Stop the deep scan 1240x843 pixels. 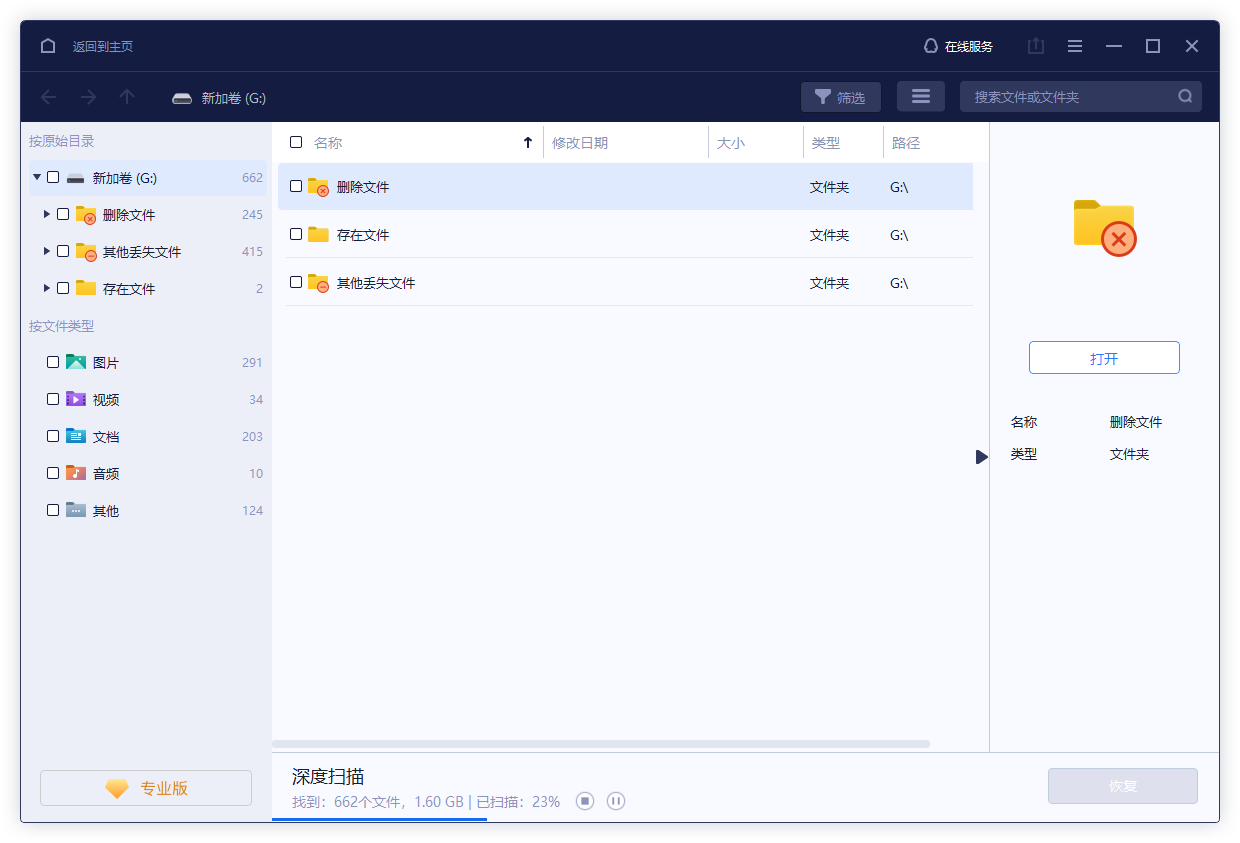(585, 801)
